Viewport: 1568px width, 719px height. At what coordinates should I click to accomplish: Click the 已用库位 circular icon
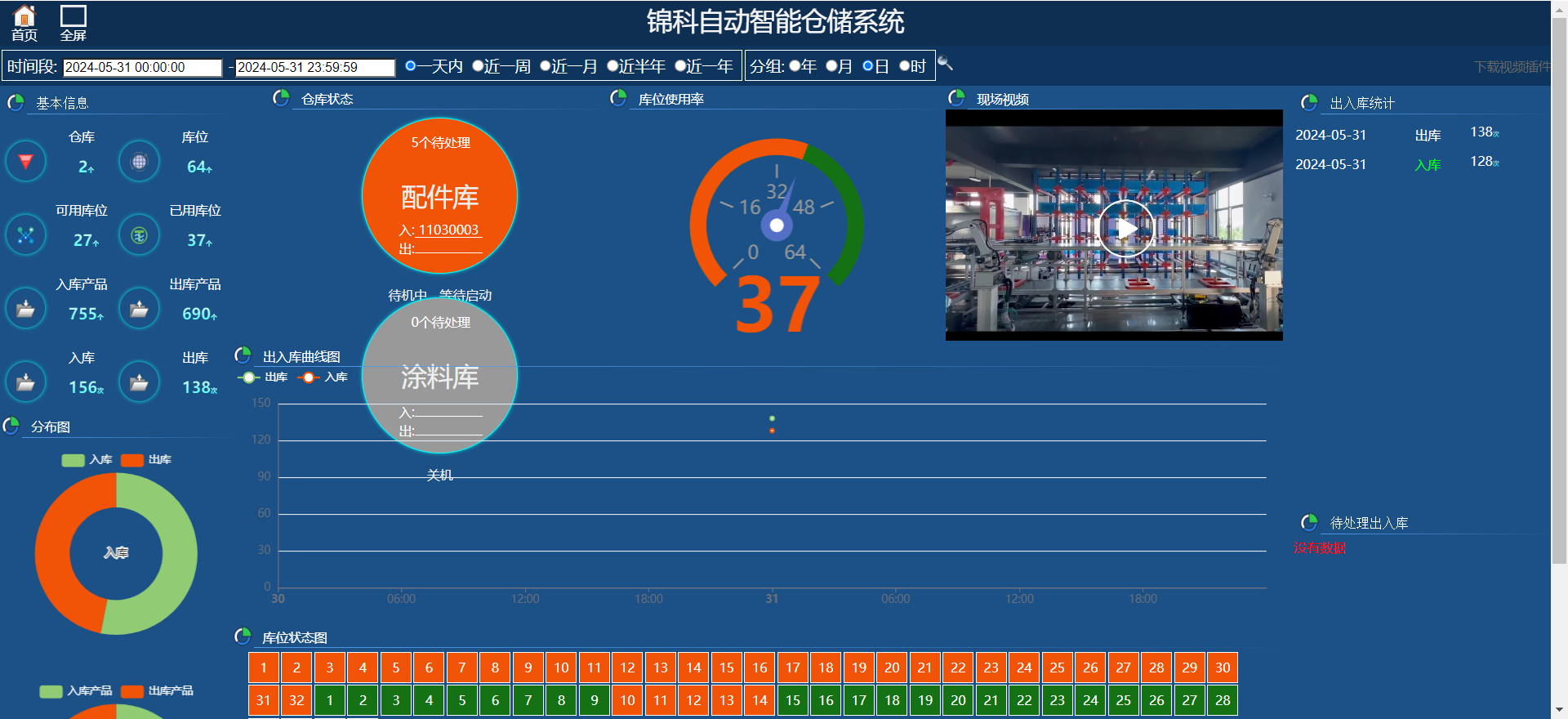point(140,235)
